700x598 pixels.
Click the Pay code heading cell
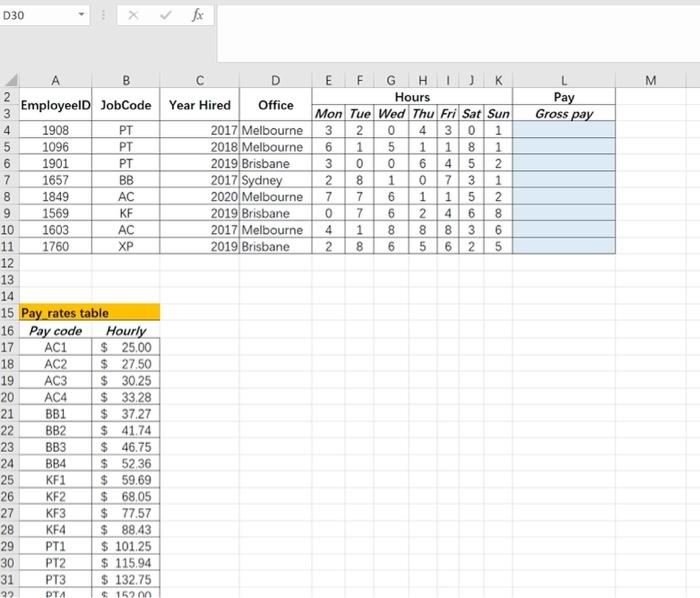[55, 331]
